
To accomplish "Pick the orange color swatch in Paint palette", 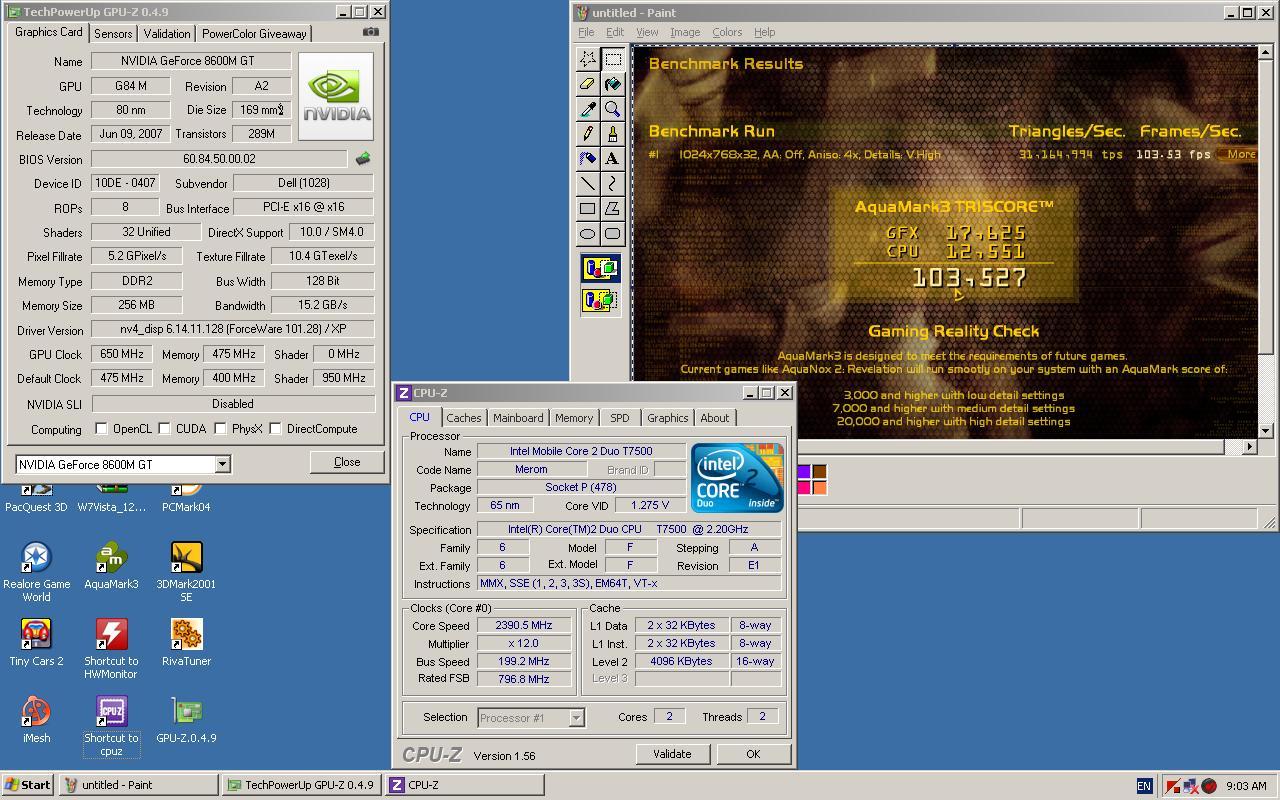I will (819, 488).
